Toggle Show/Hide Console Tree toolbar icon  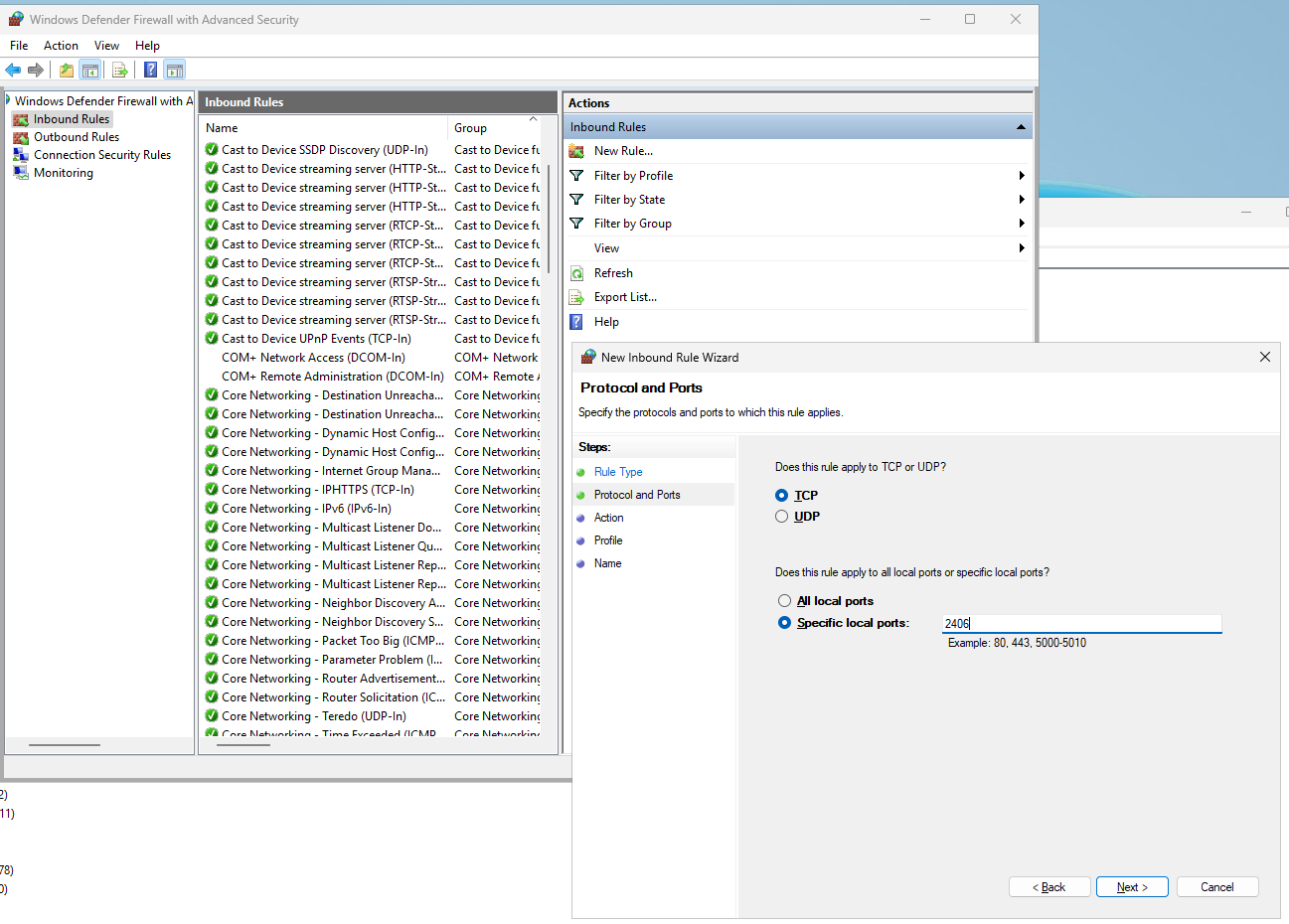tap(90, 70)
